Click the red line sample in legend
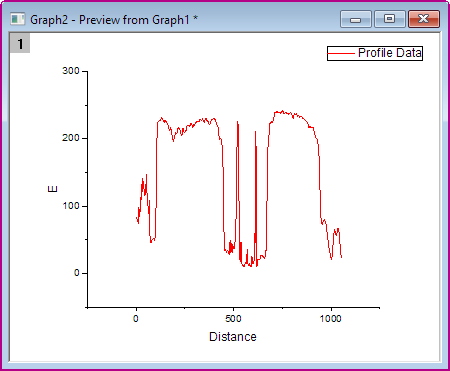Screen dimensions: 450x371 [x=341, y=53]
